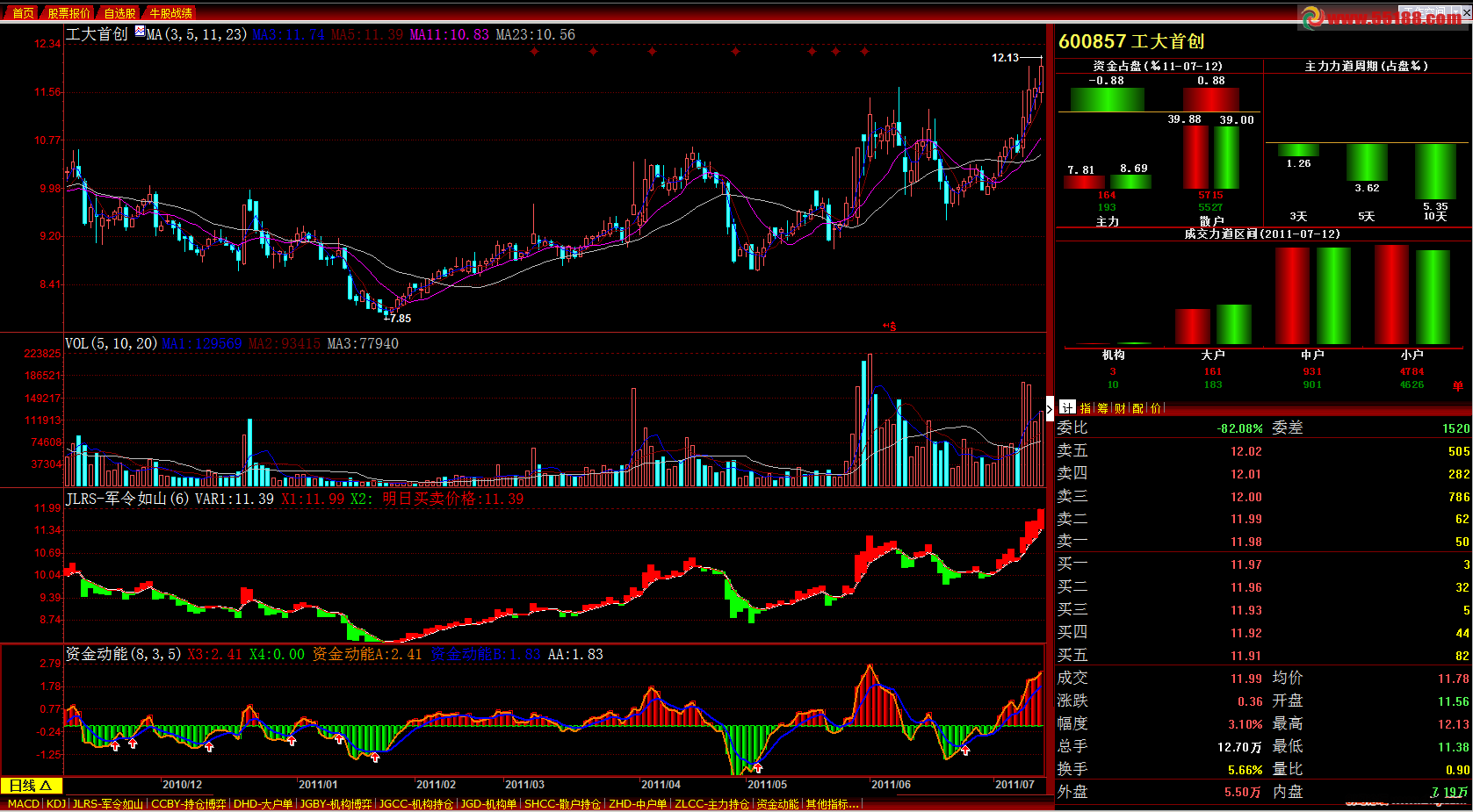Image resolution: width=1473 pixels, height=812 pixels.
Task: Switch to the 财 tab in the info panel
Action: tap(1121, 408)
